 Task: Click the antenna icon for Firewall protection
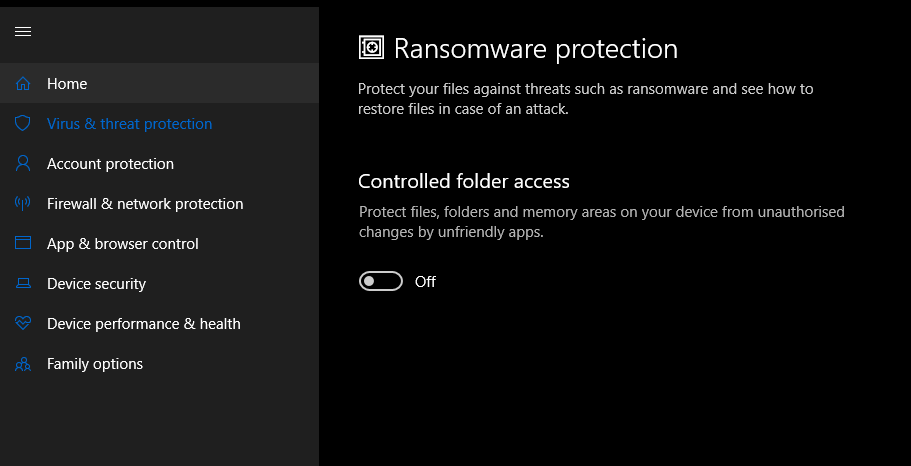(23, 203)
